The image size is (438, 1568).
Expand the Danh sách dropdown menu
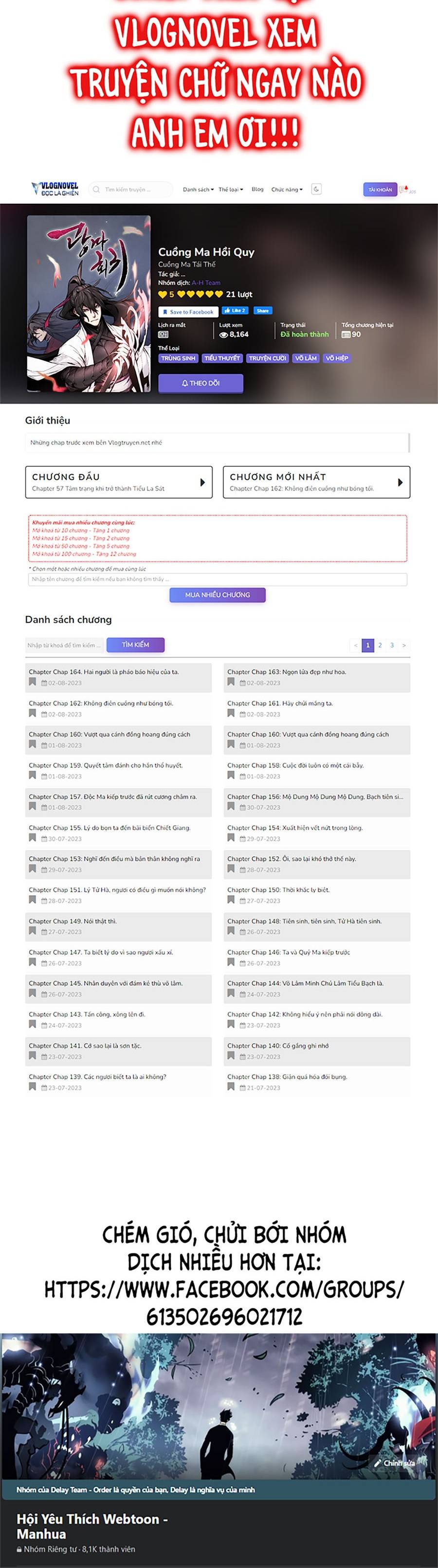[x=198, y=189]
